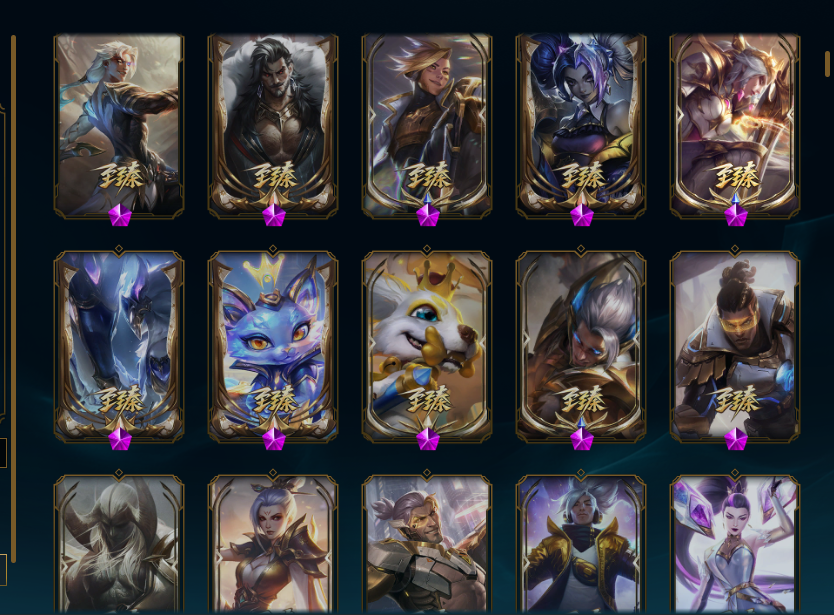Click purple gem beneath blue crowned cat card
The width and height of the screenshot is (834, 615).
[x=273, y=439]
